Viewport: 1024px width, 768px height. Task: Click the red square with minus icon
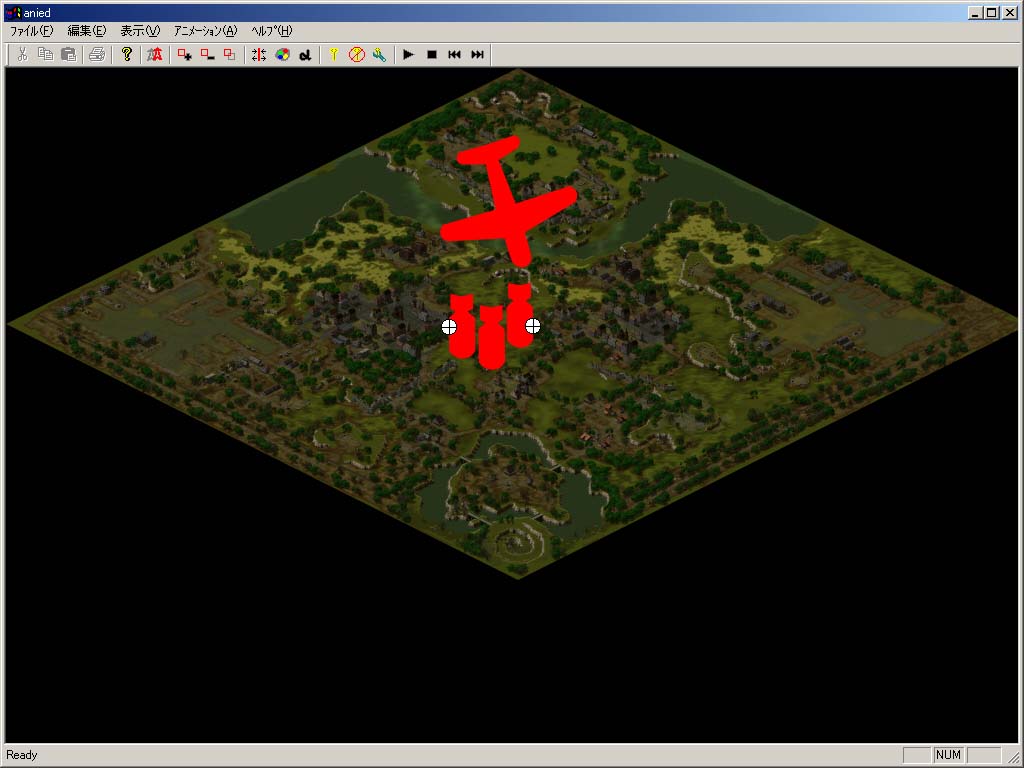pyautogui.click(x=208, y=54)
